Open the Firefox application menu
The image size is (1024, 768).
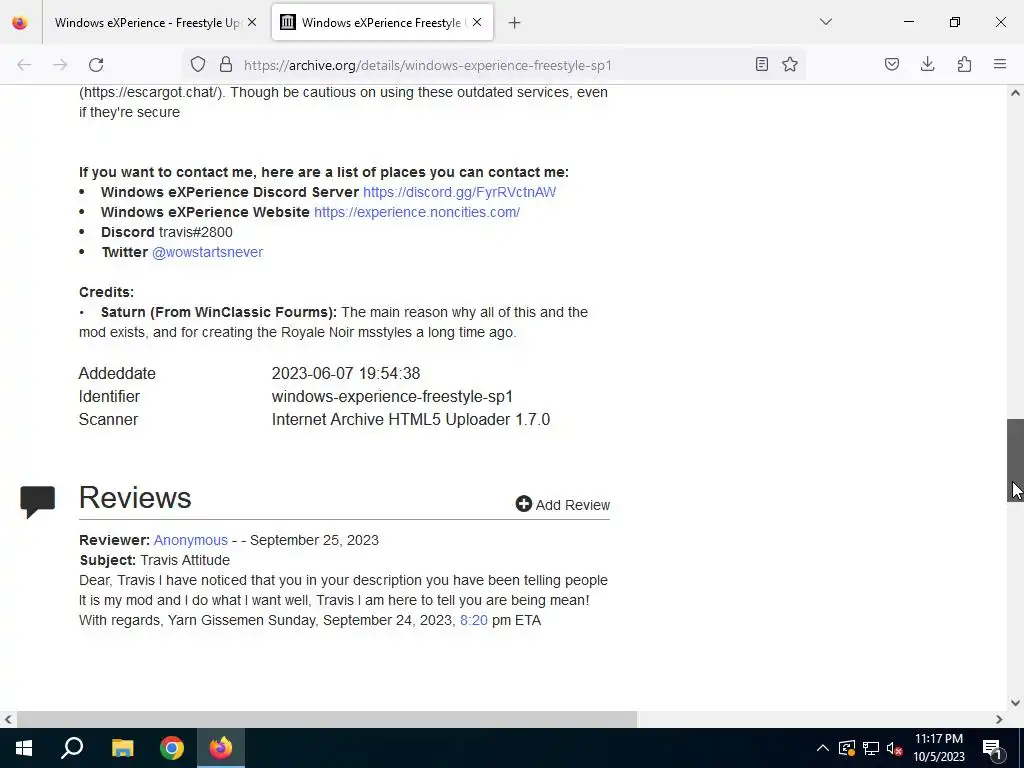tap(1000, 64)
